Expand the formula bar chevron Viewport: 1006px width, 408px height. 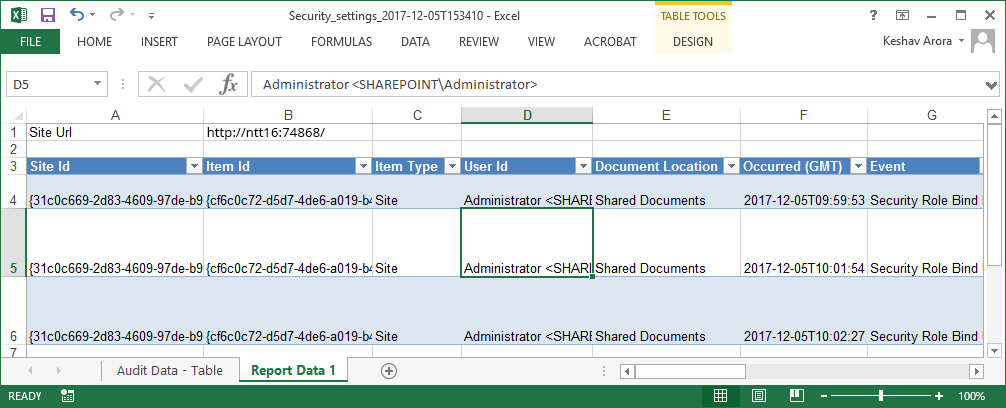[x=991, y=85]
